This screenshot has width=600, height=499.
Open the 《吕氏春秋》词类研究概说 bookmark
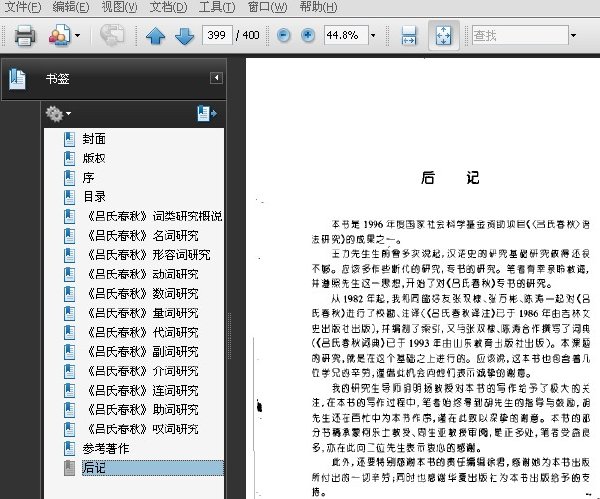click(x=154, y=216)
